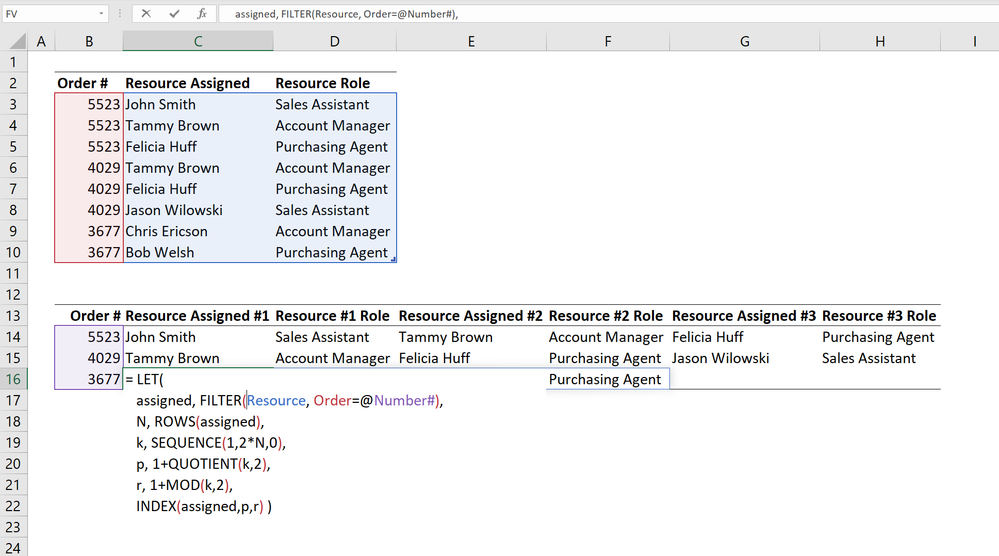
Task: Select column E header
Action: pos(471,41)
